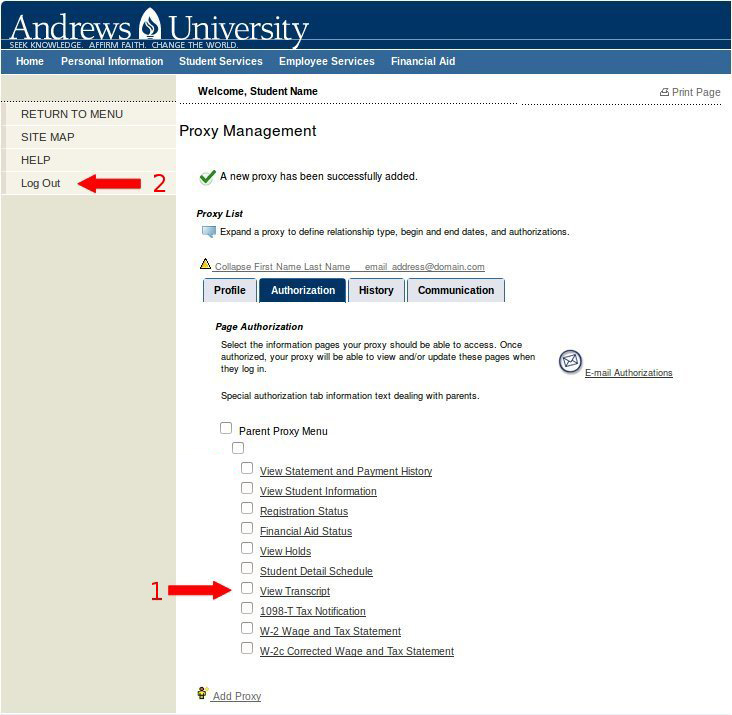Click 'A new proxy has been successfully added' message
This screenshot has width=732, height=715.
(x=319, y=176)
